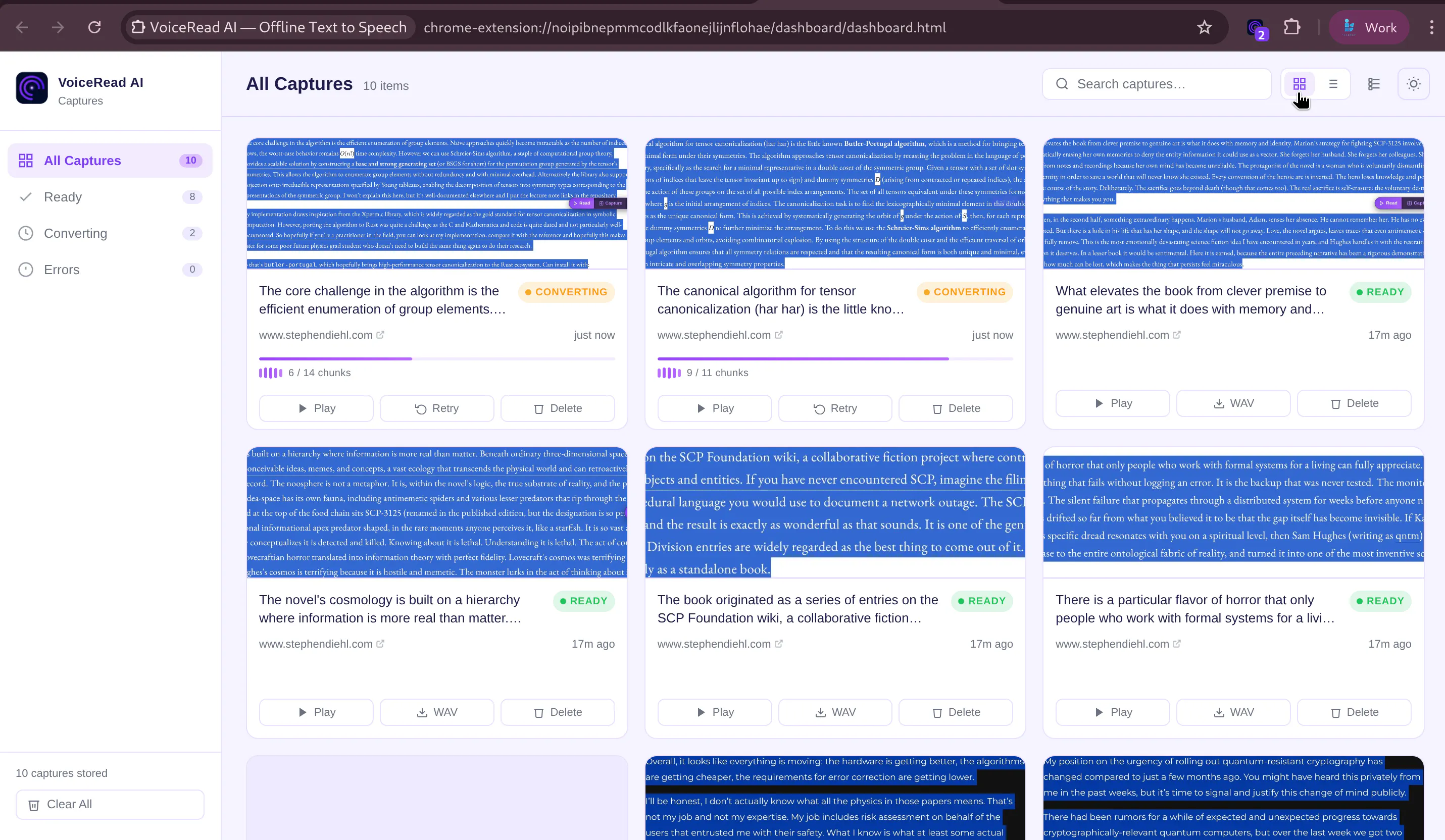
Task: Play the 'What elevates the book' capture
Action: coord(1113,403)
